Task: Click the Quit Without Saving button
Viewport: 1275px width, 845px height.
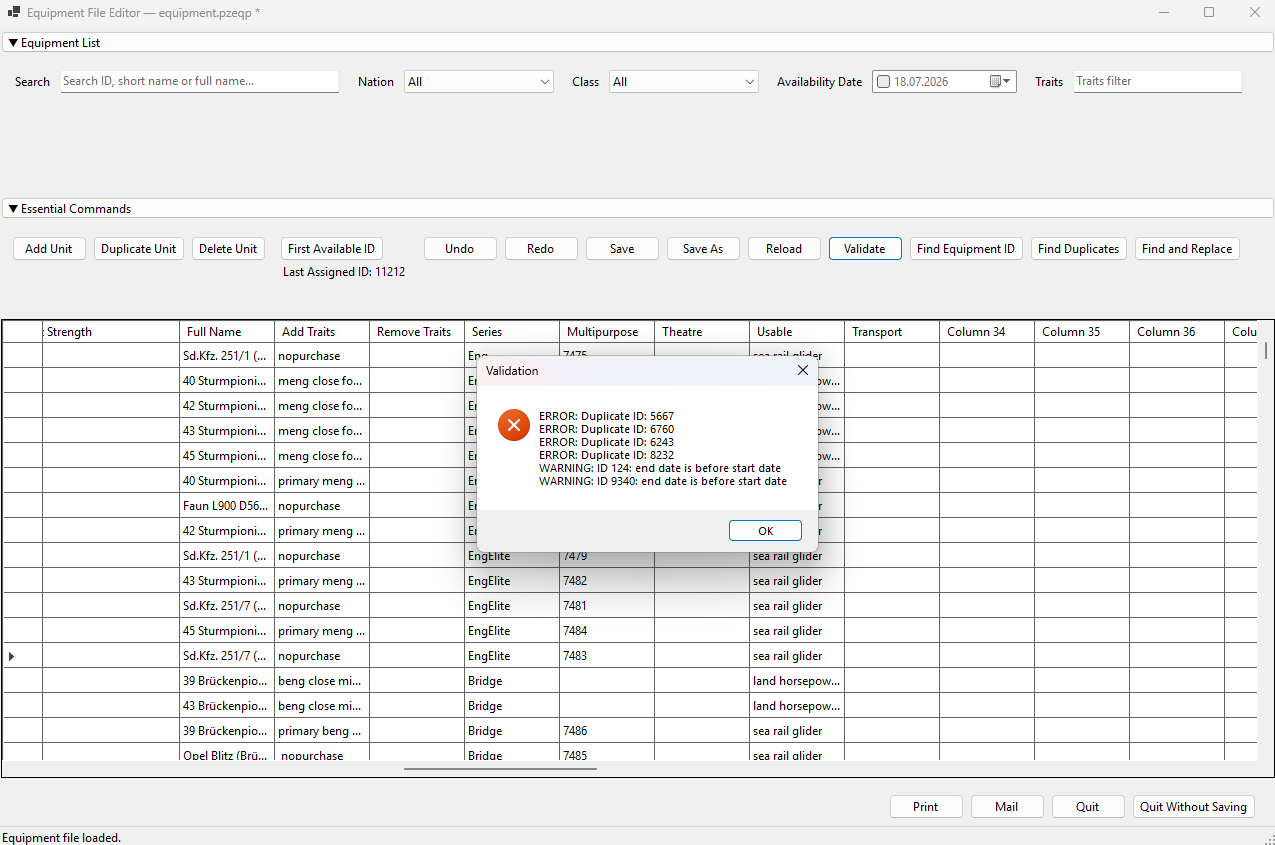Action: tap(1194, 807)
